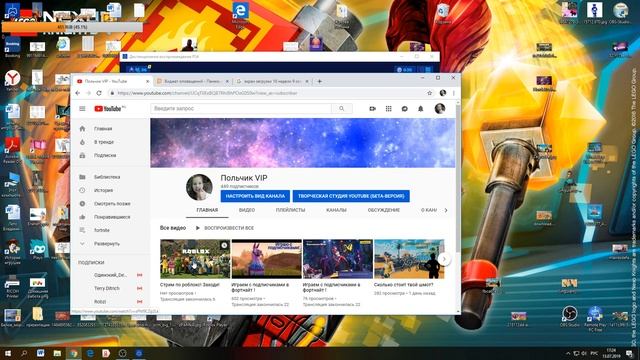Switch to the ВИДЕО channel tab
The width and height of the screenshot is (640, 360).
pyautogui.click(x=247, y=210)
